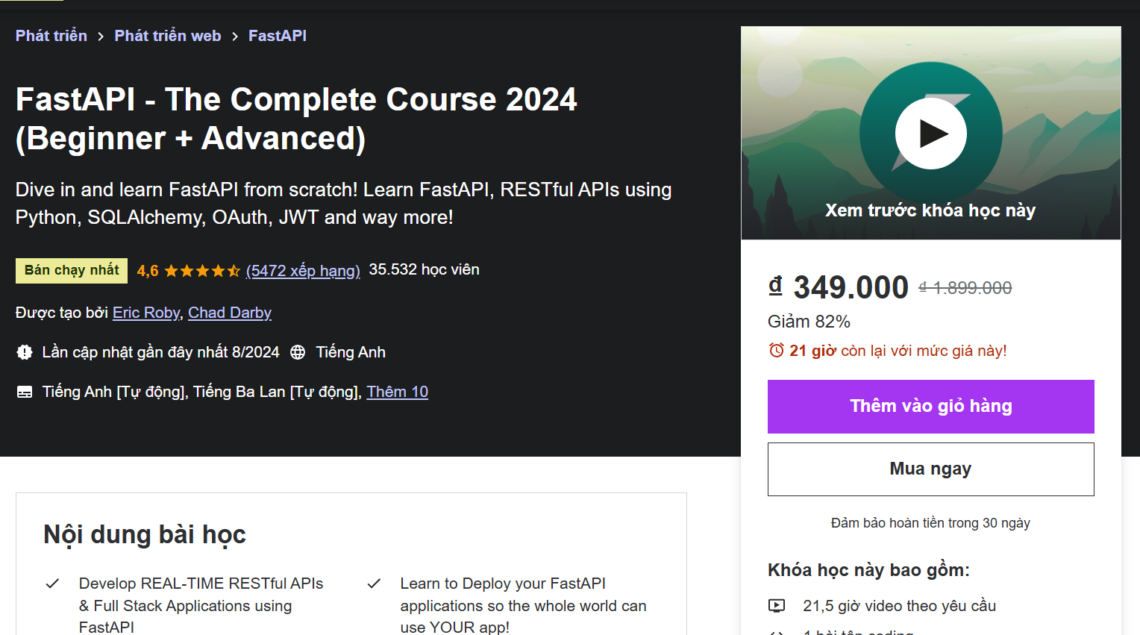Click the coding exercise icon near '1 bài tập coding'
The height and width of the screenshot is (635, 1140).
click(x=775, y=632)
